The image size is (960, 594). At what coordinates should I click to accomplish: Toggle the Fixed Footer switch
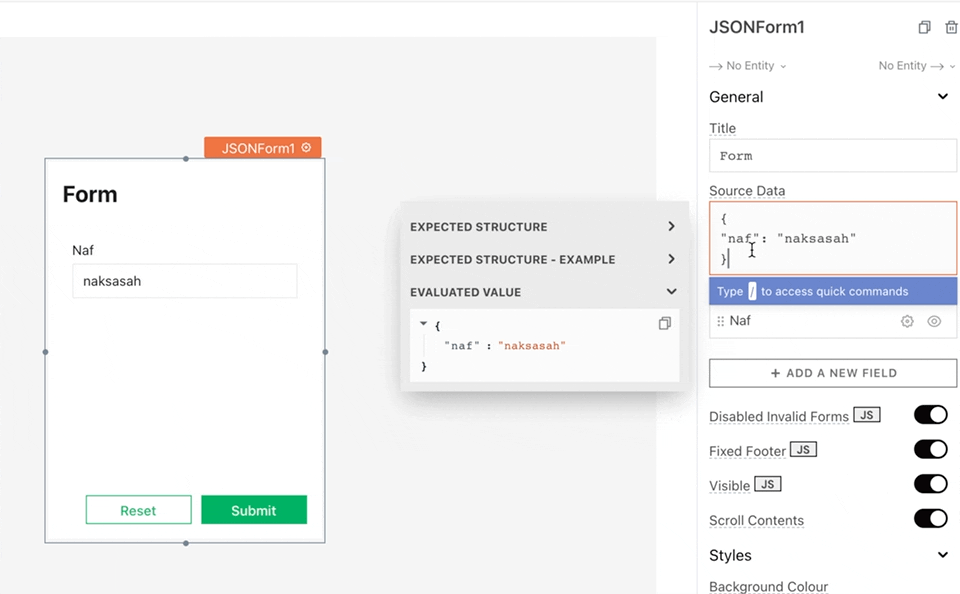point(931,449)
